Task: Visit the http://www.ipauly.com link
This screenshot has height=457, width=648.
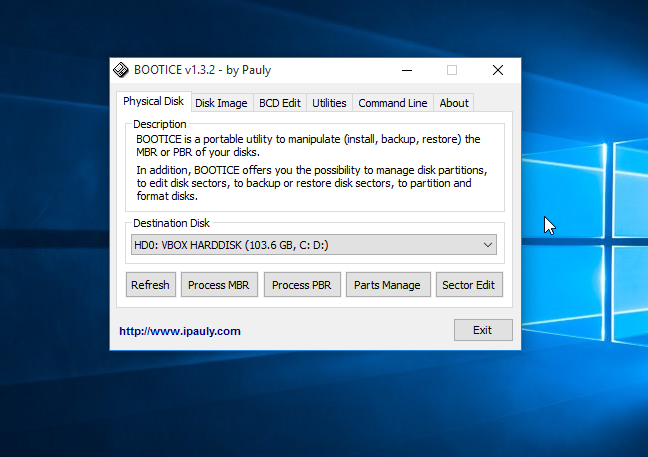Action: pos(180,331)
